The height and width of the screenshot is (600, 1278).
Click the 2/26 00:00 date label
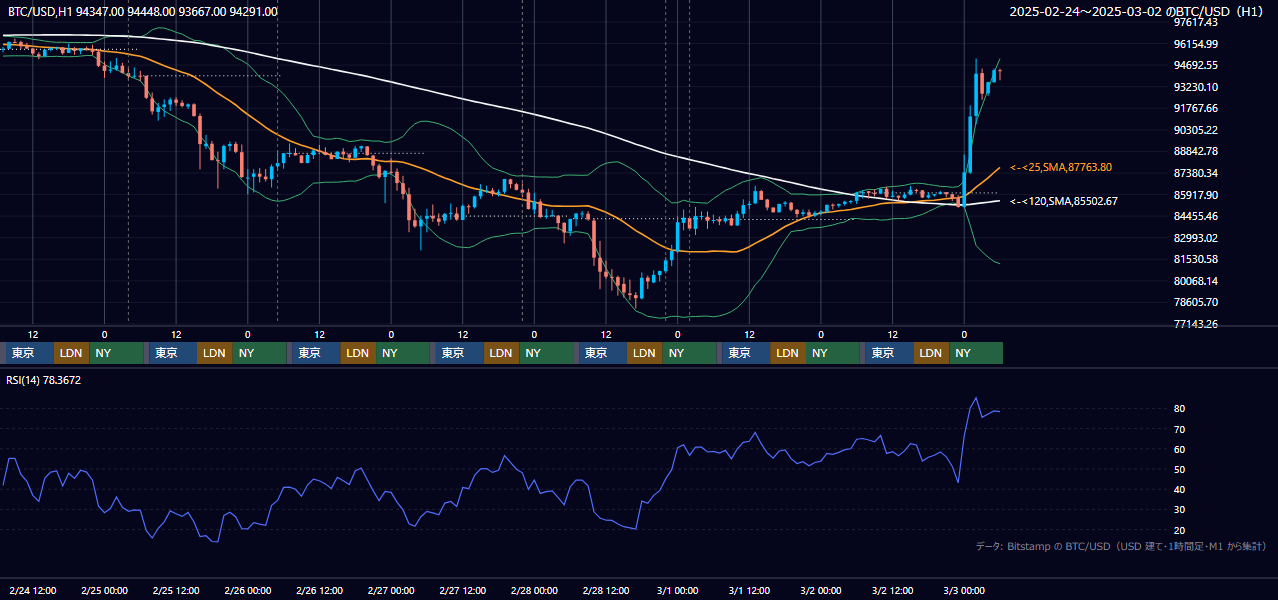click(x=248, y=590)
